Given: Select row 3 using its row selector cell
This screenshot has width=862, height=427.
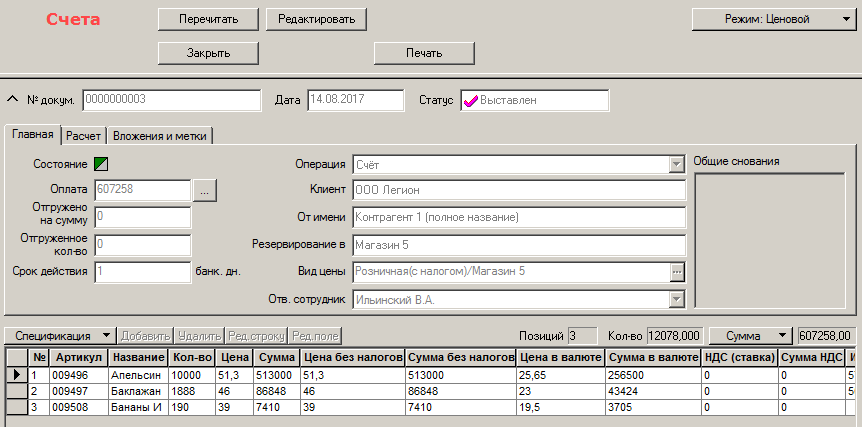Looking at the screenshot, I should (x=16, y=408).
